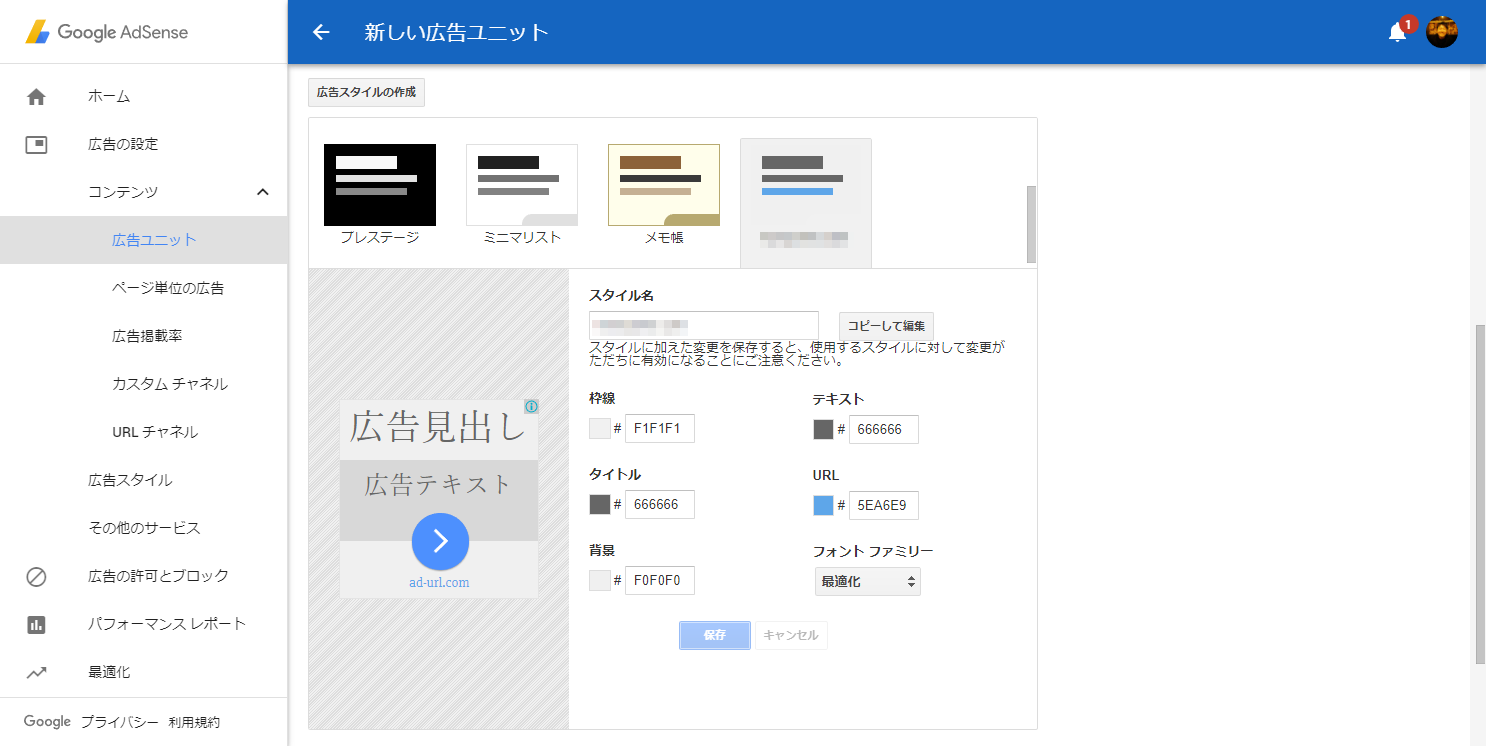Click the 枠線 hex field F1F1F1
The image size is (1486, 746).
(x=660, y=429)
